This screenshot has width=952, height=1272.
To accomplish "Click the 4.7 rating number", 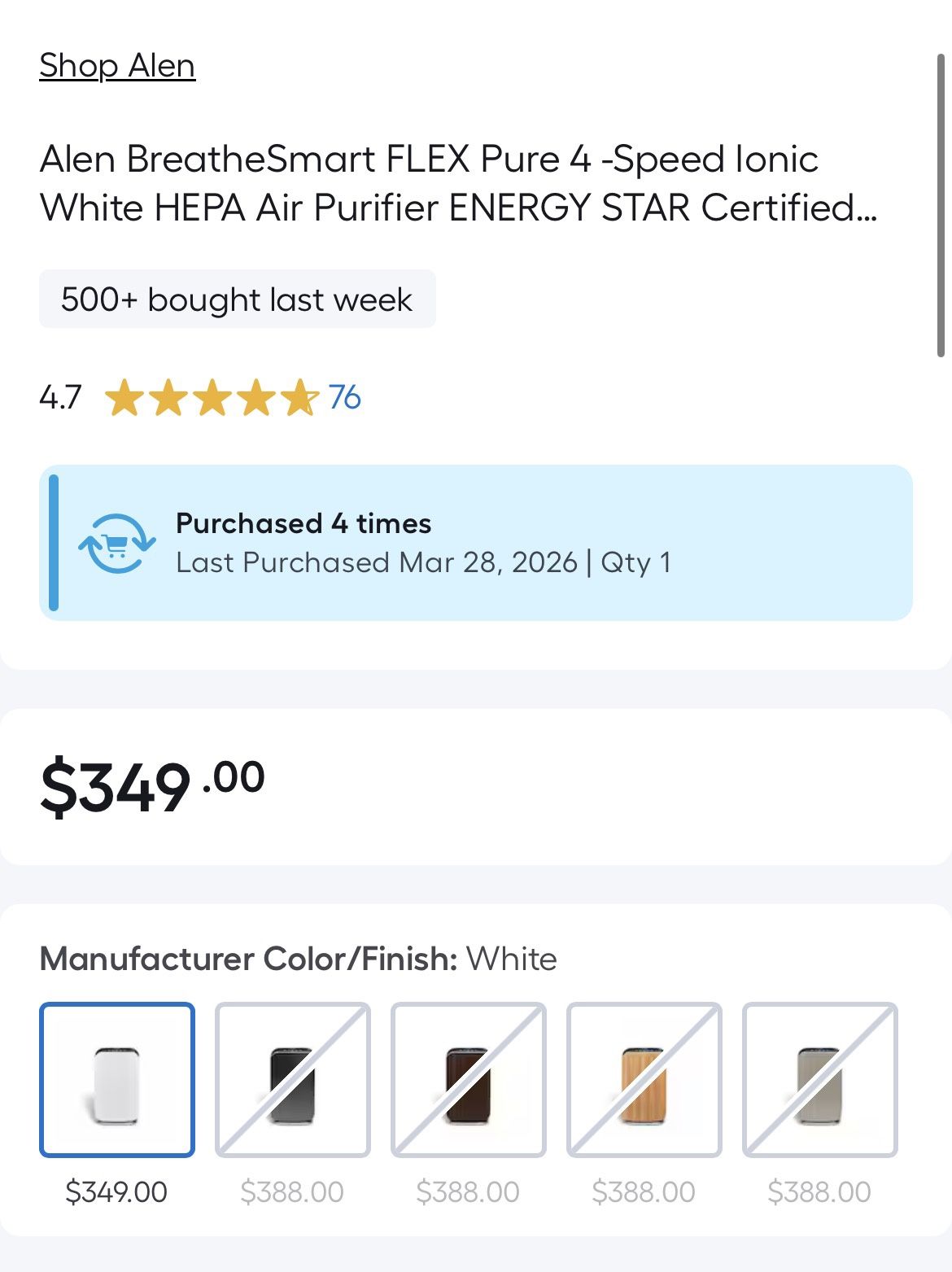I will click(60, 397).
